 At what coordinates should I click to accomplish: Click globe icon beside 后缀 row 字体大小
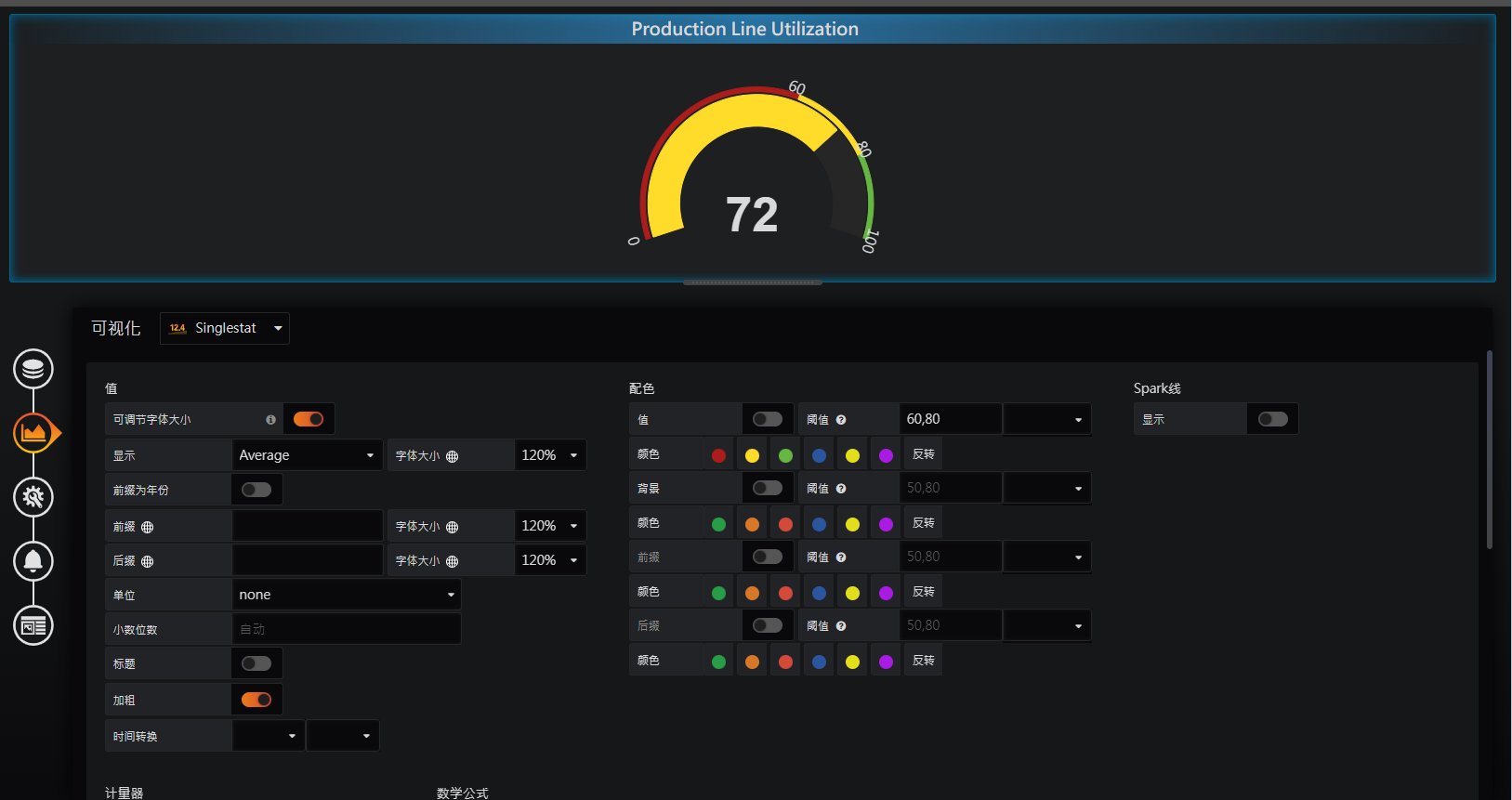tap(452, 561)
